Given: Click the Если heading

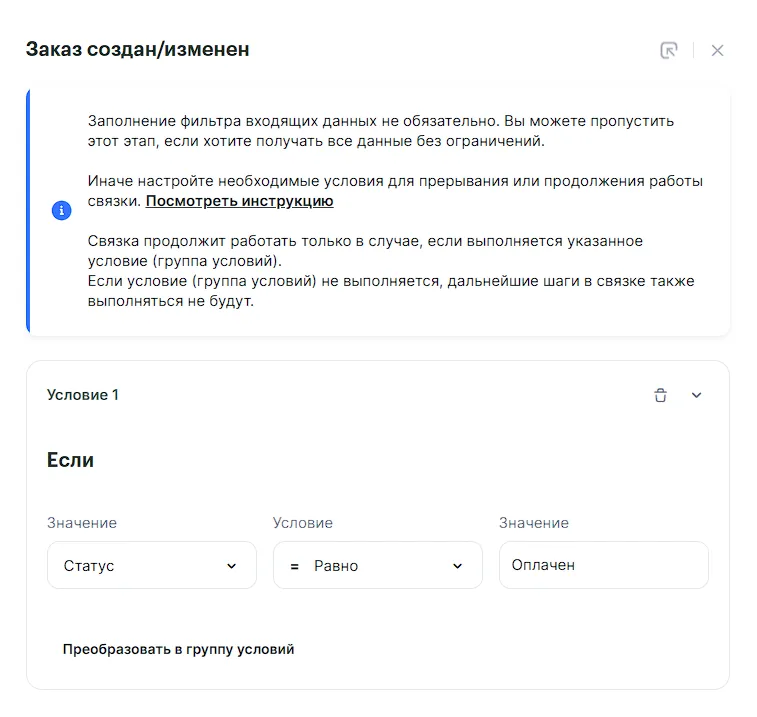Looking at the screenshot, I should 70,460.
